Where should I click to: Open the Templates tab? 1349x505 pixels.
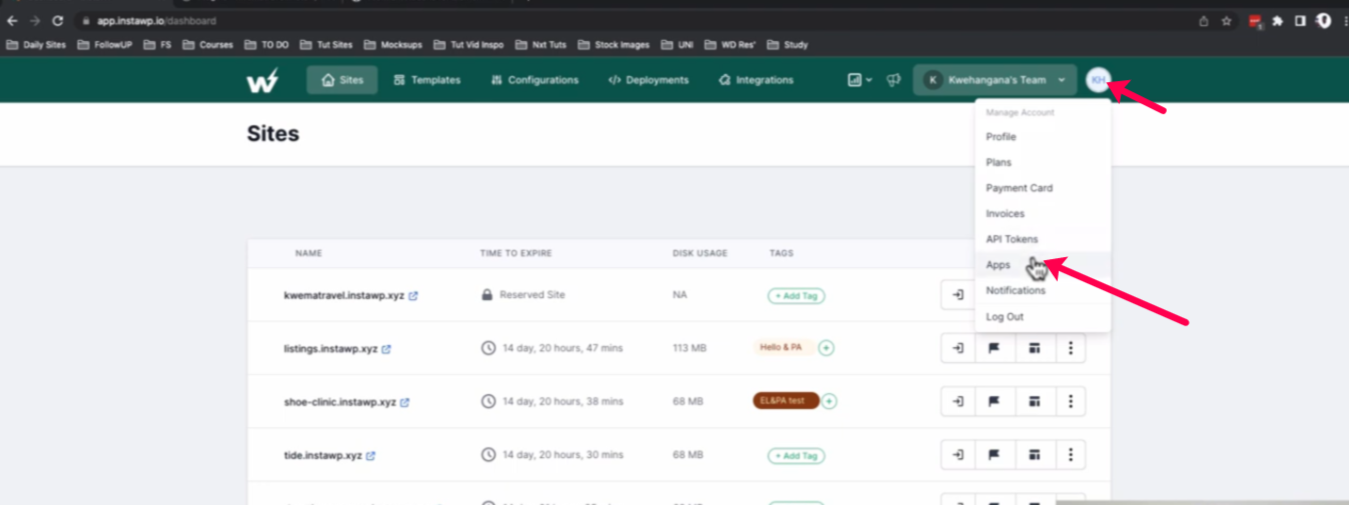coord(427,80)
